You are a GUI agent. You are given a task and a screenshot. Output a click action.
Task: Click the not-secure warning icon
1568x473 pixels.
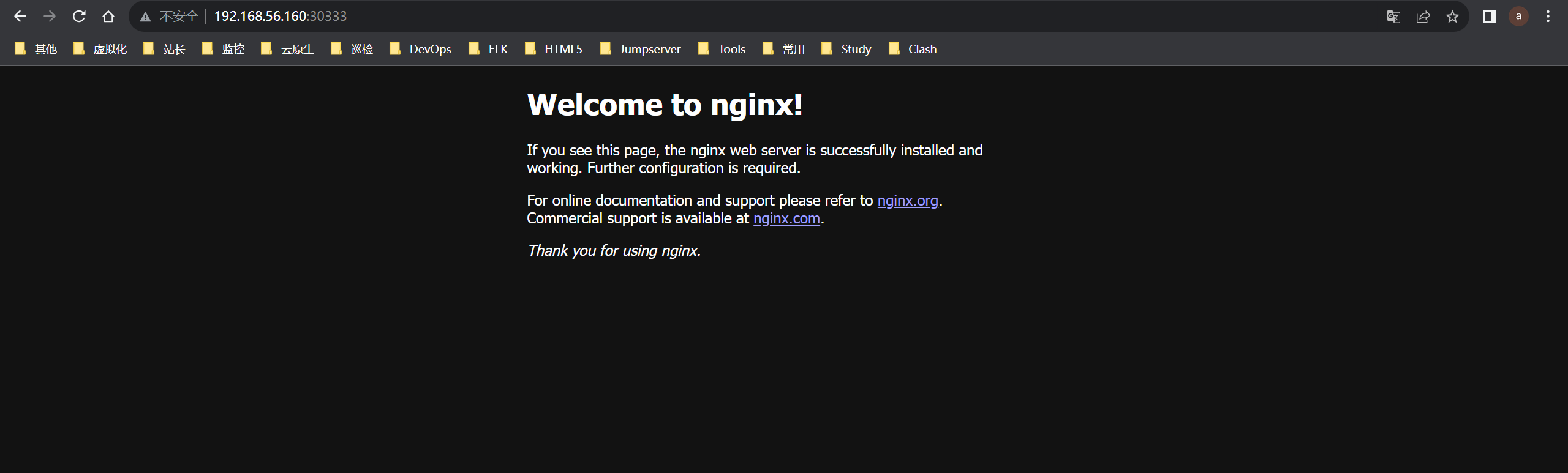pos(145,17)
